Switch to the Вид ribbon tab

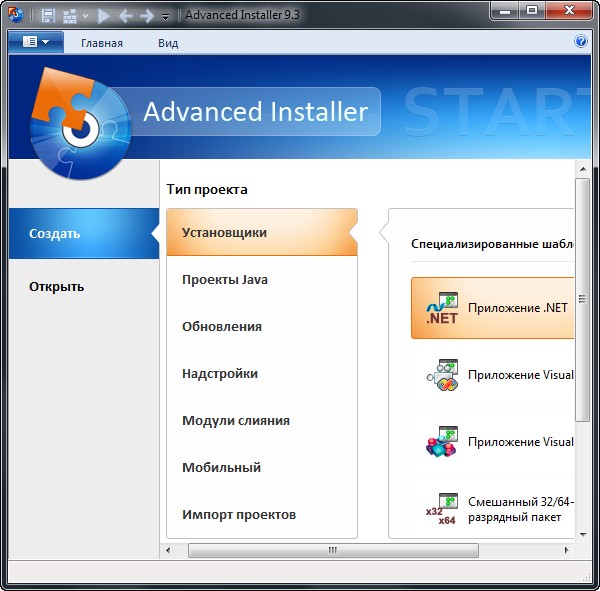coord(168,43)
